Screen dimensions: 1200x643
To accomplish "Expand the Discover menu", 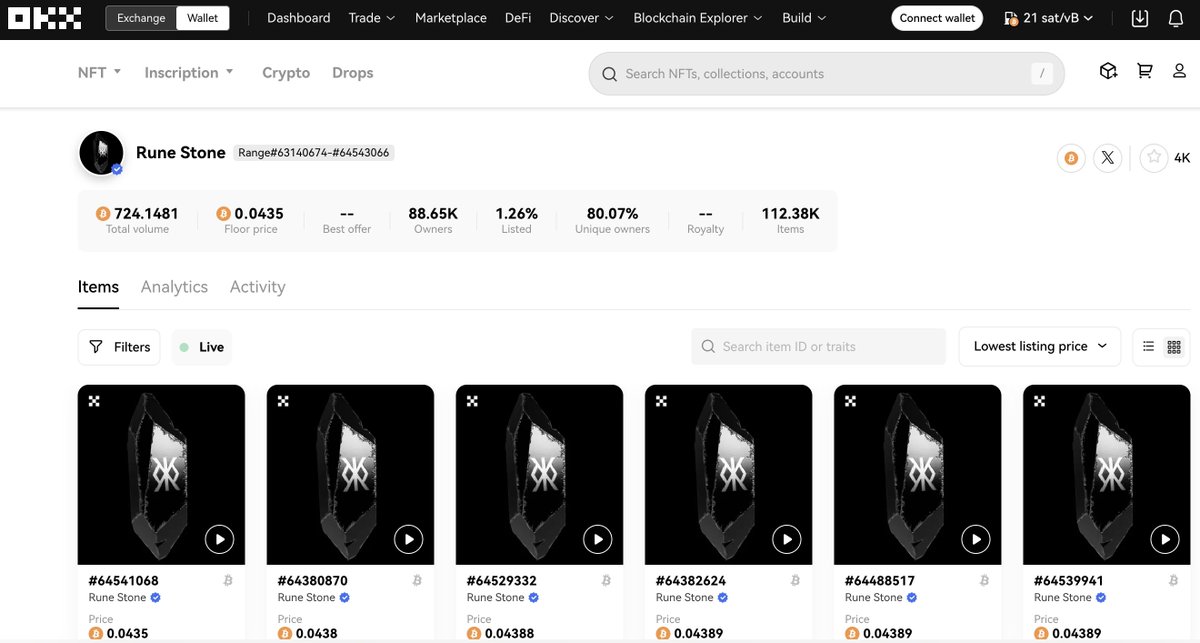I will (x=582, y=18).
